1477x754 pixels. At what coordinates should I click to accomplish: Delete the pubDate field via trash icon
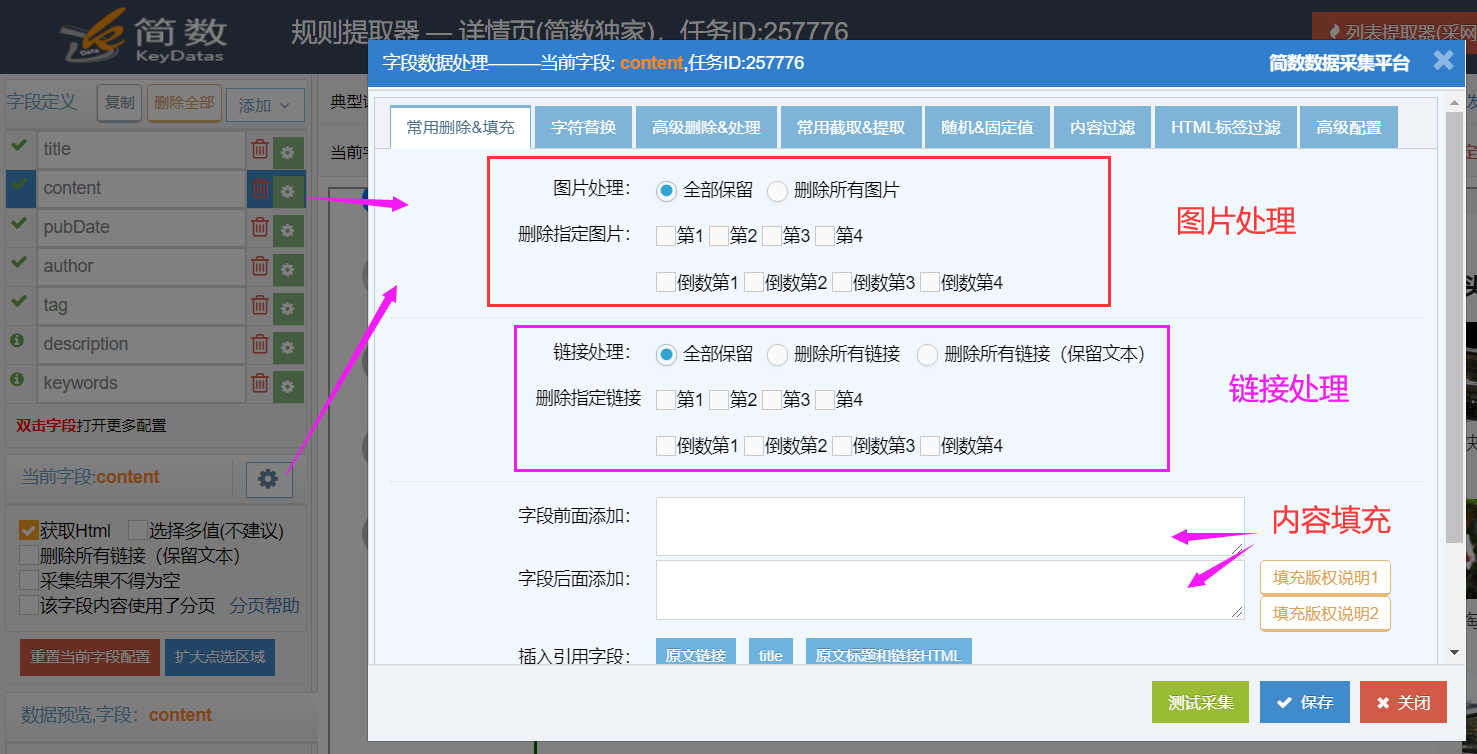pyautogui.click(x=260, y=227)
